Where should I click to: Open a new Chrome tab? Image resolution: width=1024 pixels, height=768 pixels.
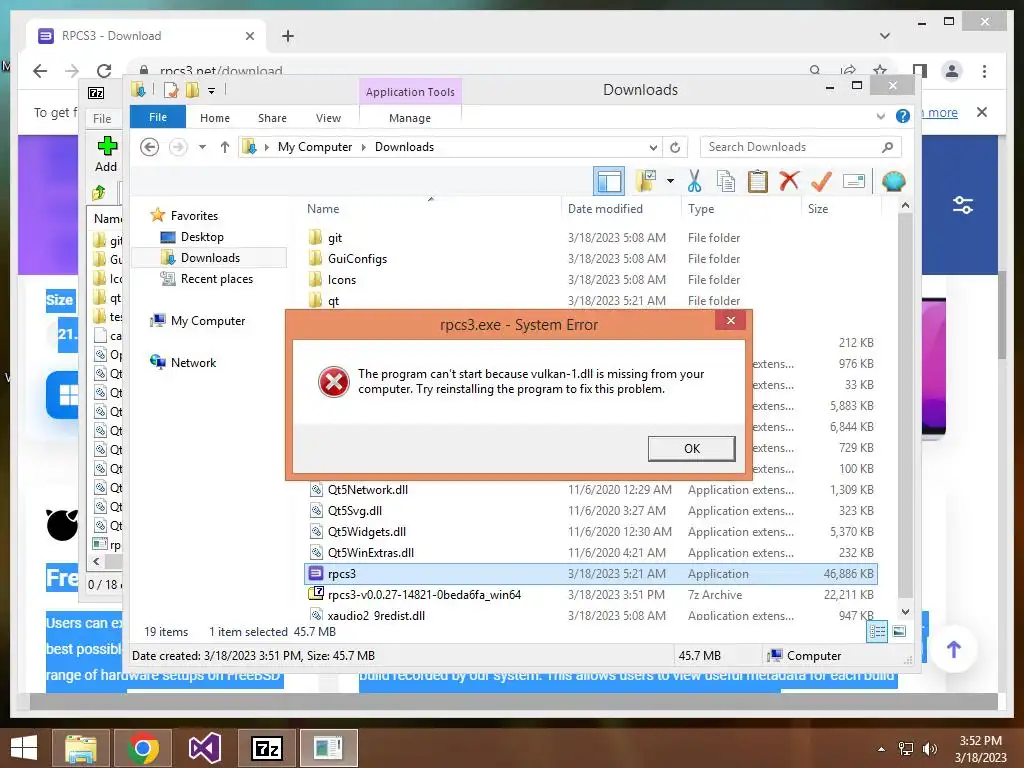(287, 36)
